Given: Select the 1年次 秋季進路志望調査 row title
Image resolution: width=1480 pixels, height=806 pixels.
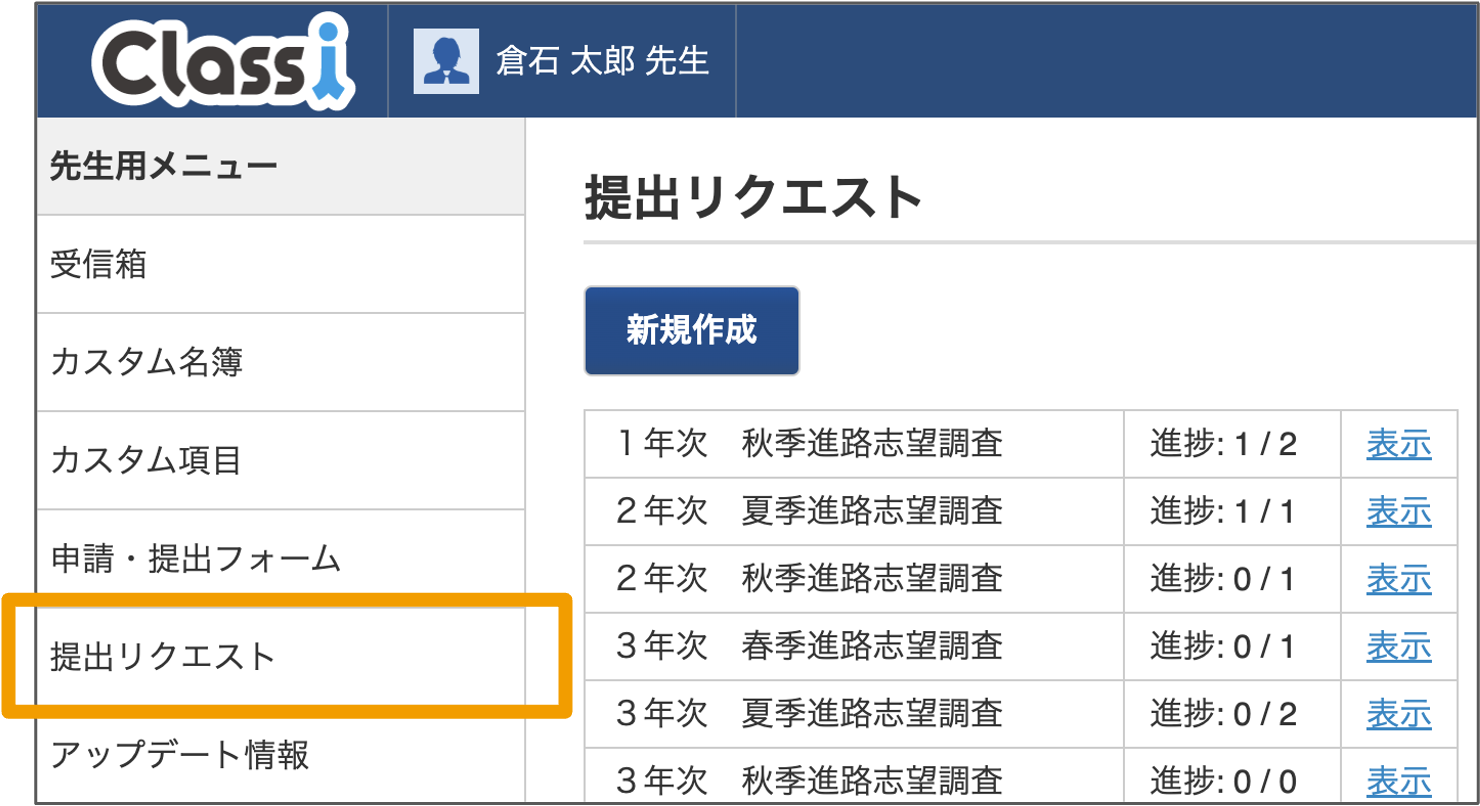Looking at the screenshot, I should (x=810, y=443).
